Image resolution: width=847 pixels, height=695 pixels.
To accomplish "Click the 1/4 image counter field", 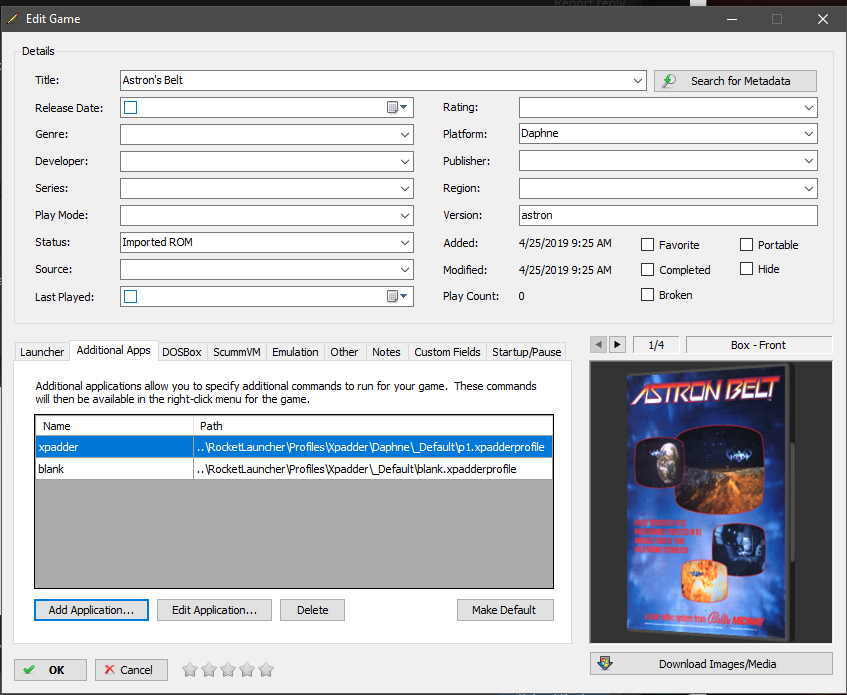I will click(x=656, y=345).
